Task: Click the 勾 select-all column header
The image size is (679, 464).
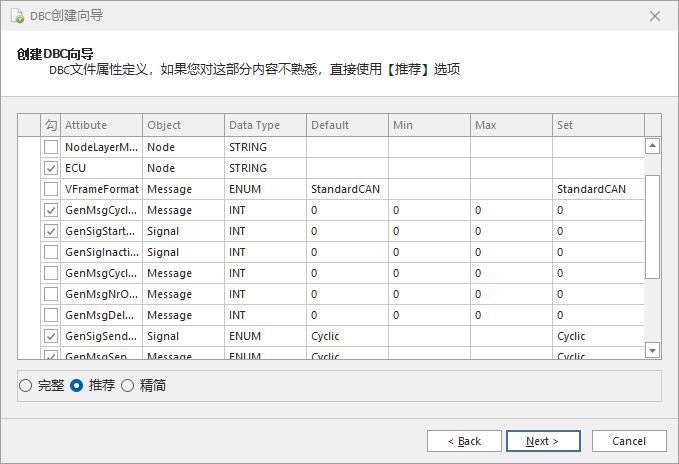Action: point(51,125)
